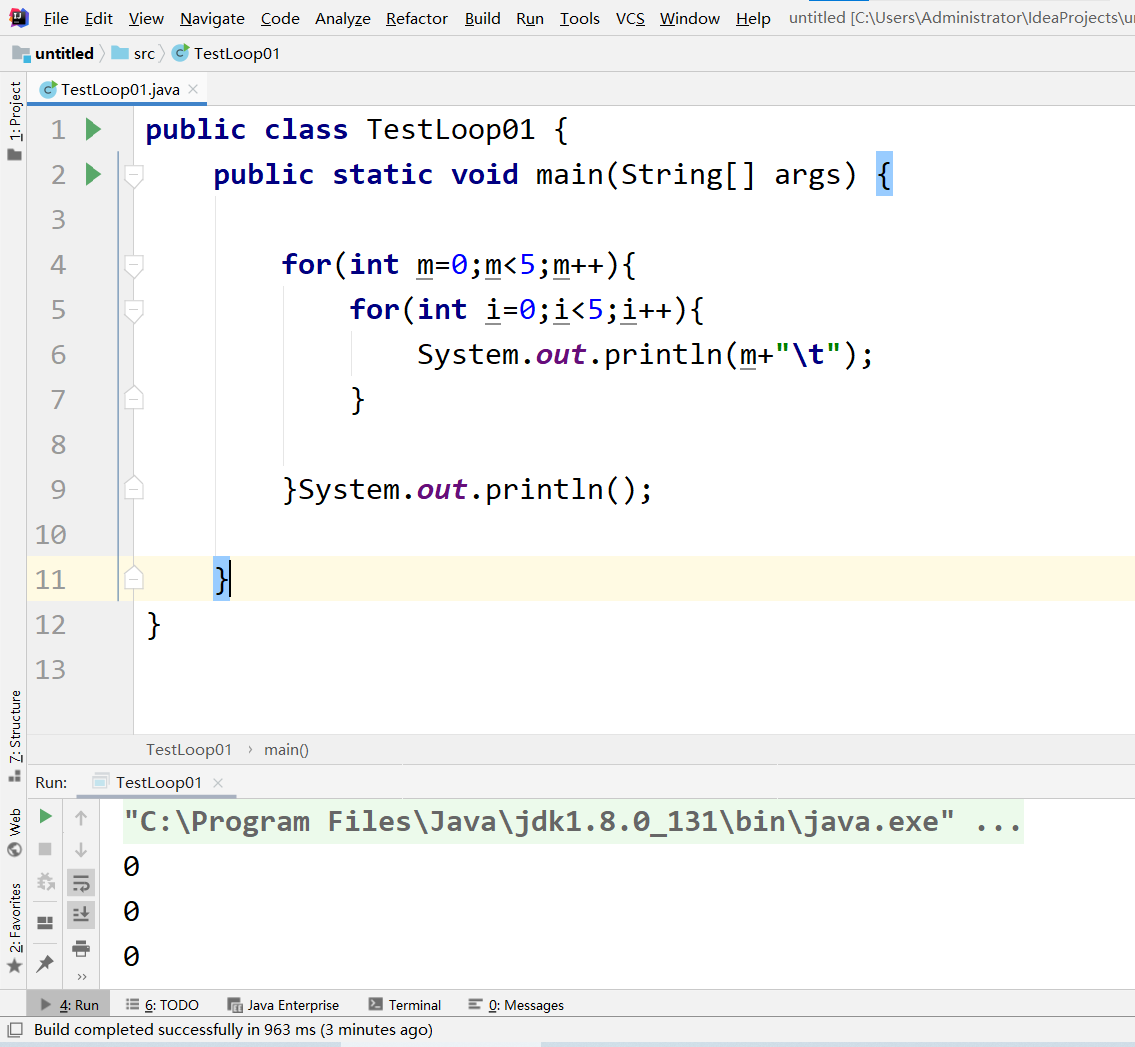Click the untitled project breadcrumb
The width and height of the screenshot is (1135, 1047).
coord(64,53)
